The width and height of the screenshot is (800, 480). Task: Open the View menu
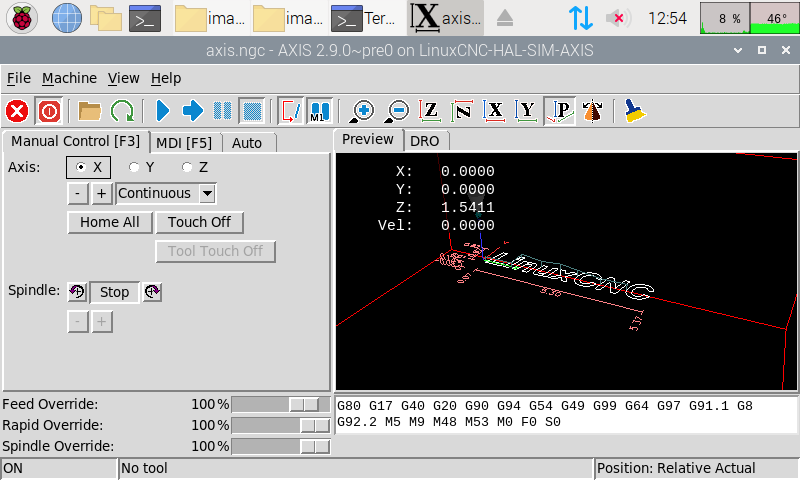coord(123,78)
